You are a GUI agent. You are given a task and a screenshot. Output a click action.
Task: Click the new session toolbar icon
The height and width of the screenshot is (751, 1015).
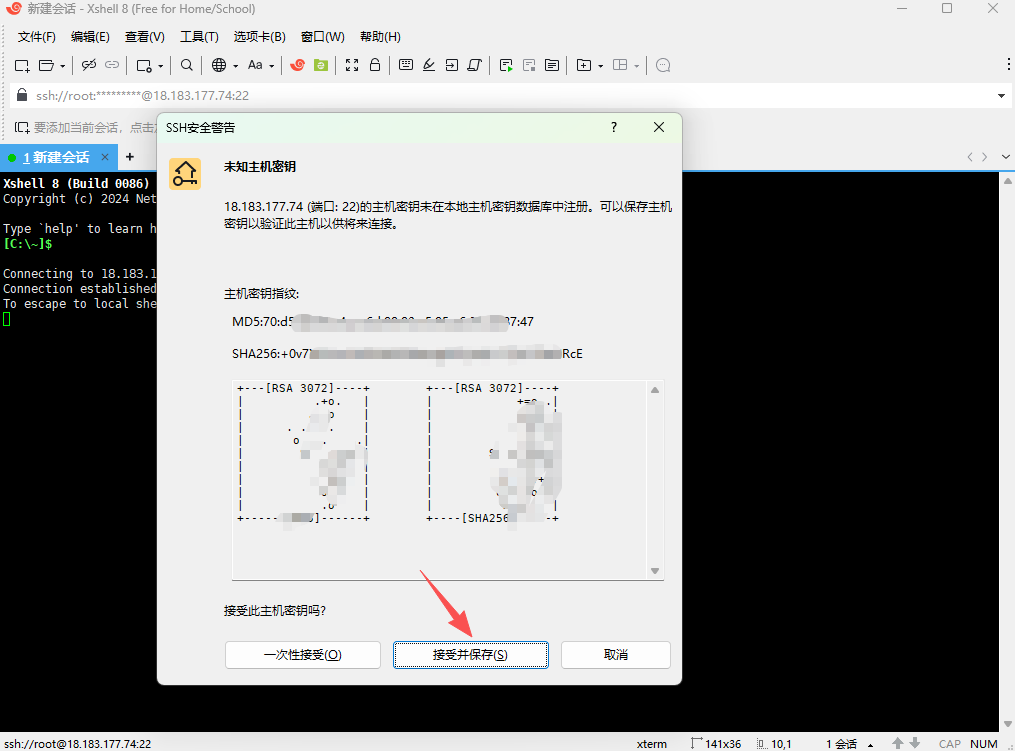click(x=22, y=65)
